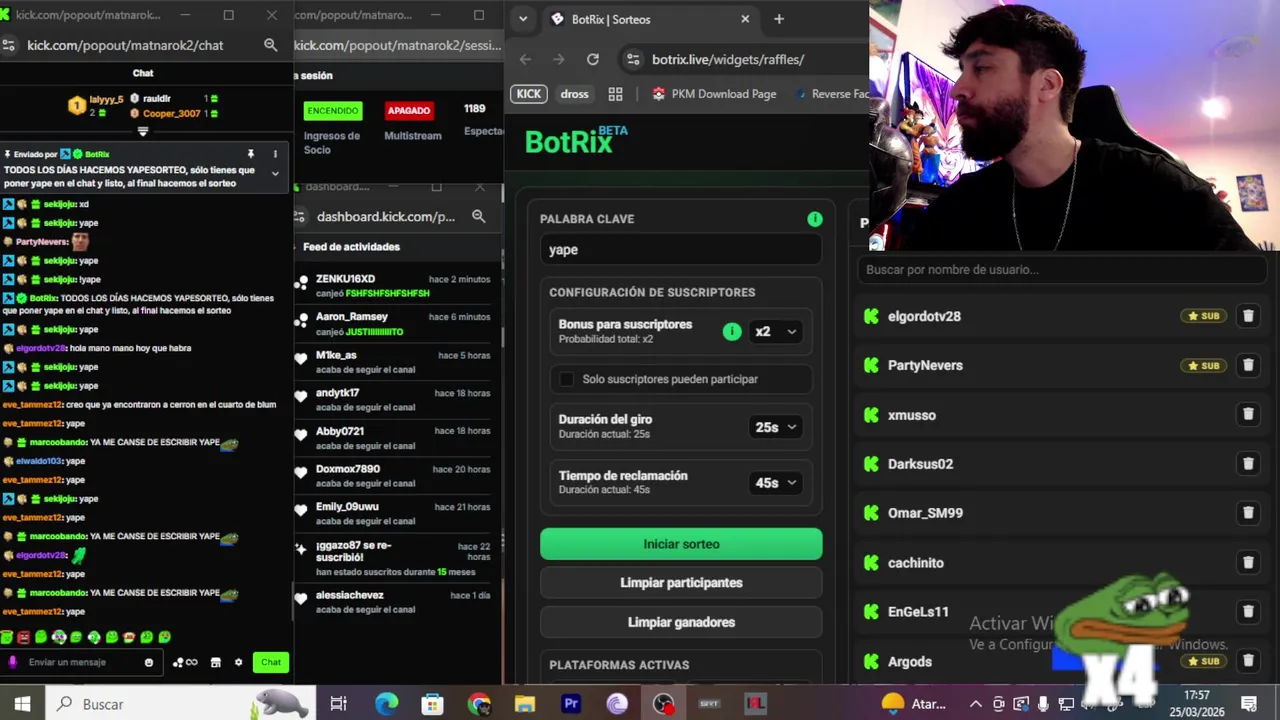This screenshot has height=720, width=1280.
Task: Open the emoji picker in chat input
Action: (149, 662)
